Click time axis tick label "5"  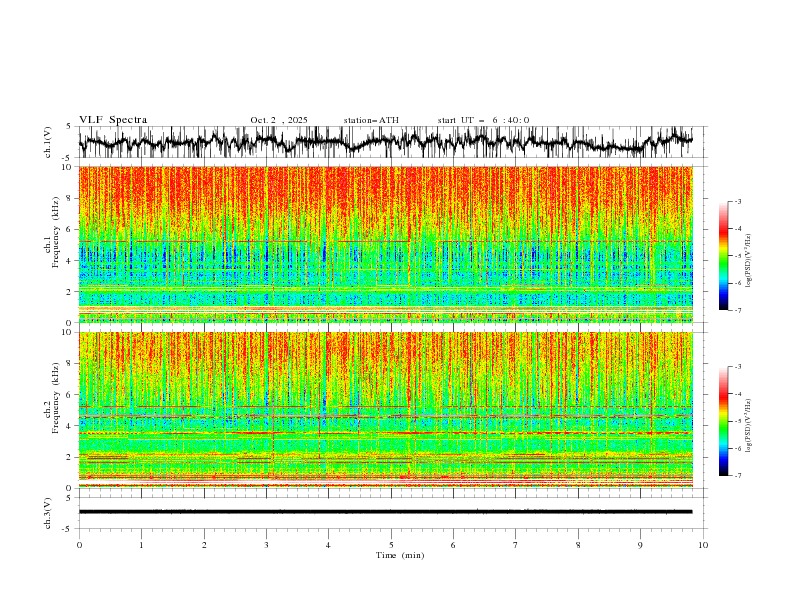[x=391, y=545]
